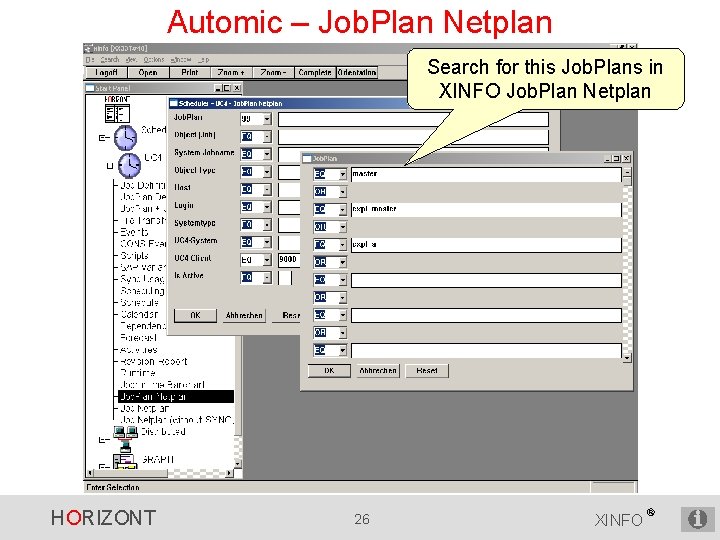Select the highlighted JobPlan Netplan tree item
This screenshot has height=540, width=720.
[x=176, y=397]
